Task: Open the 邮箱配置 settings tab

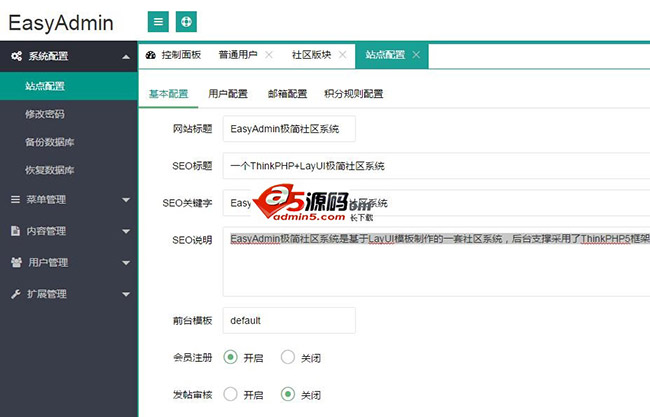Action: tap(287, 94)
